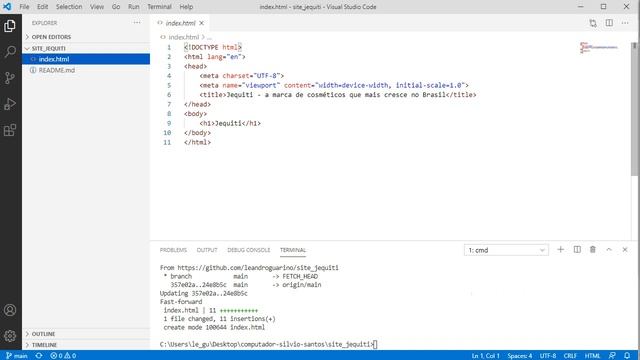The width and height of the screenshot is (640, 360).
Task: Open notifications bell in status bar
Action: tap(627, 356)
